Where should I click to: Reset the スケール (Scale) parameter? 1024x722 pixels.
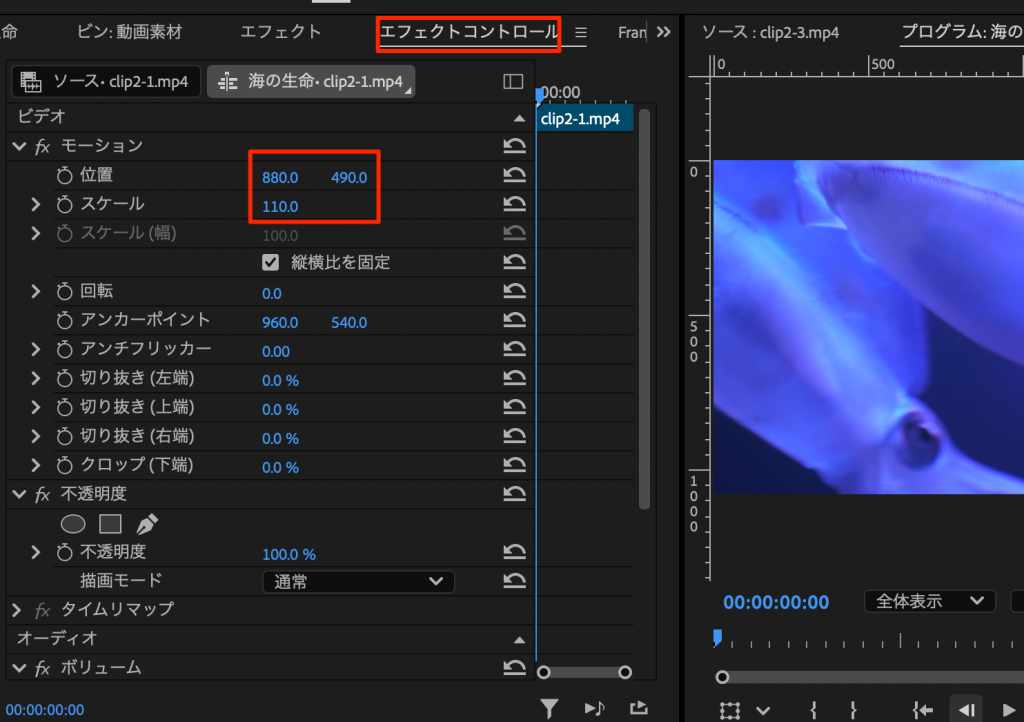tap(514, 205)
